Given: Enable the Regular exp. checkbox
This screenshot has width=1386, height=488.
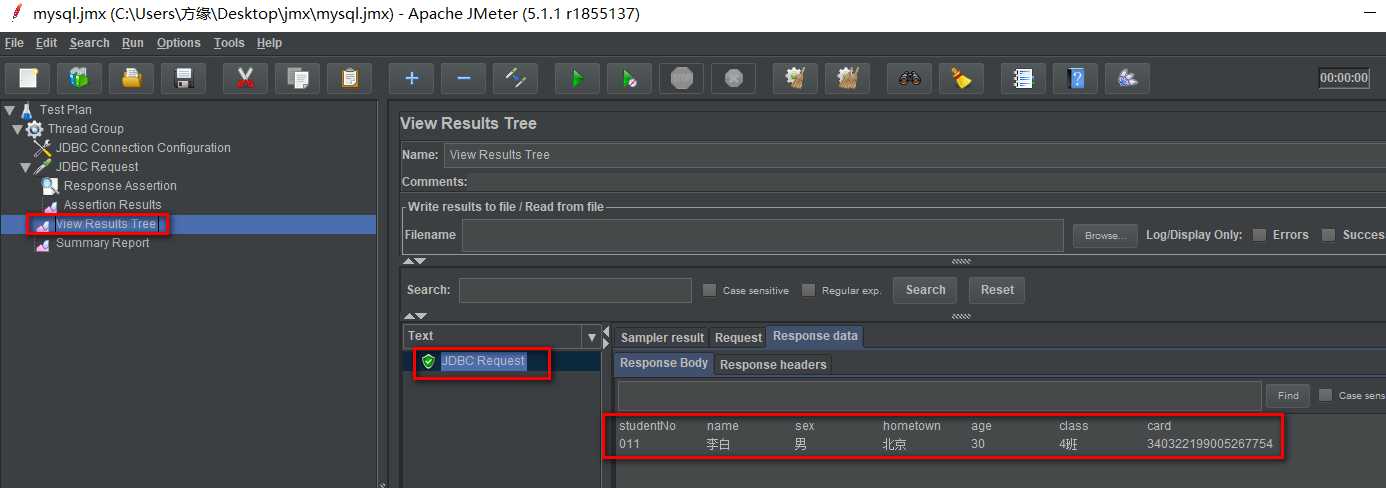Looking at the screenshot, I should [808, 290].
